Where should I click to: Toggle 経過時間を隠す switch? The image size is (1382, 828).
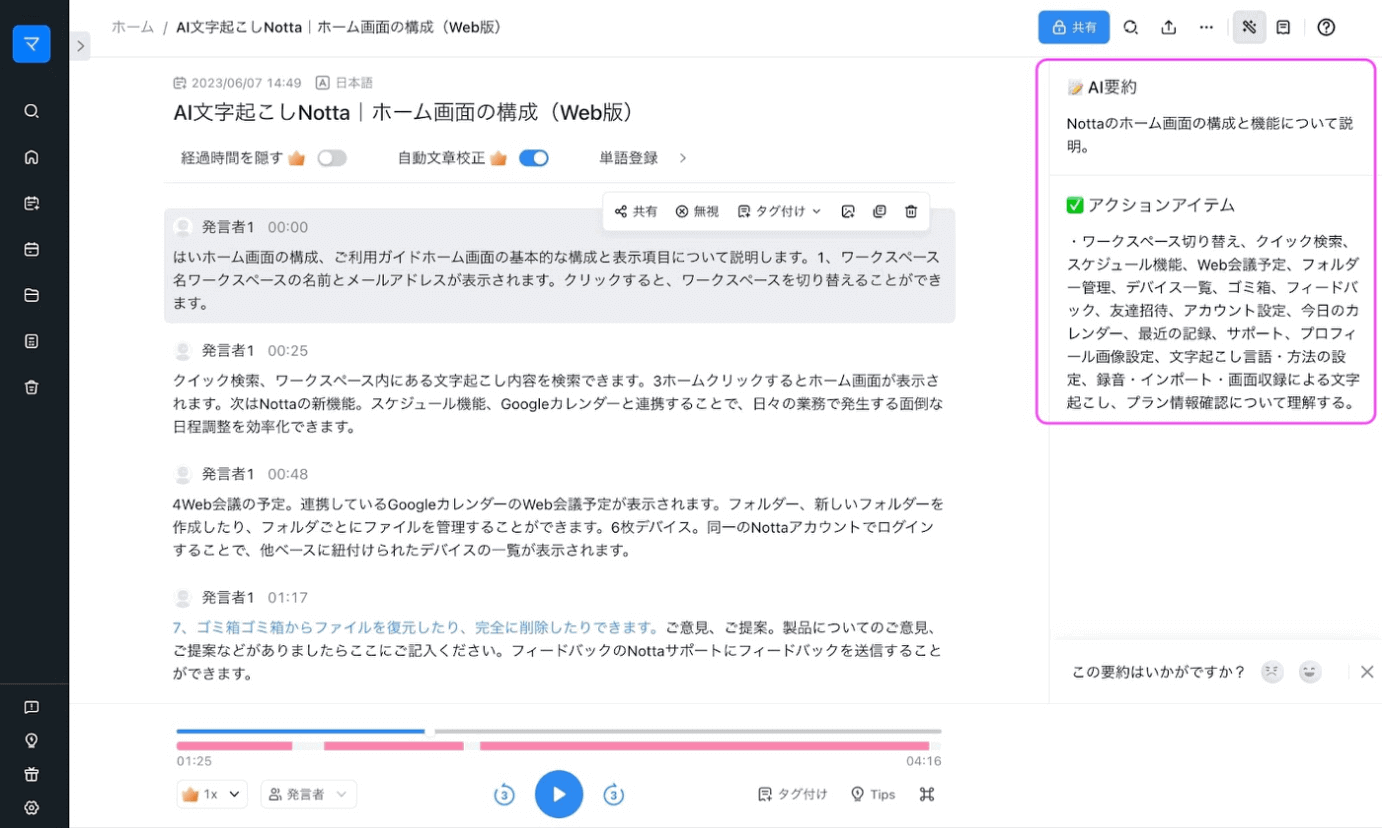332,158
